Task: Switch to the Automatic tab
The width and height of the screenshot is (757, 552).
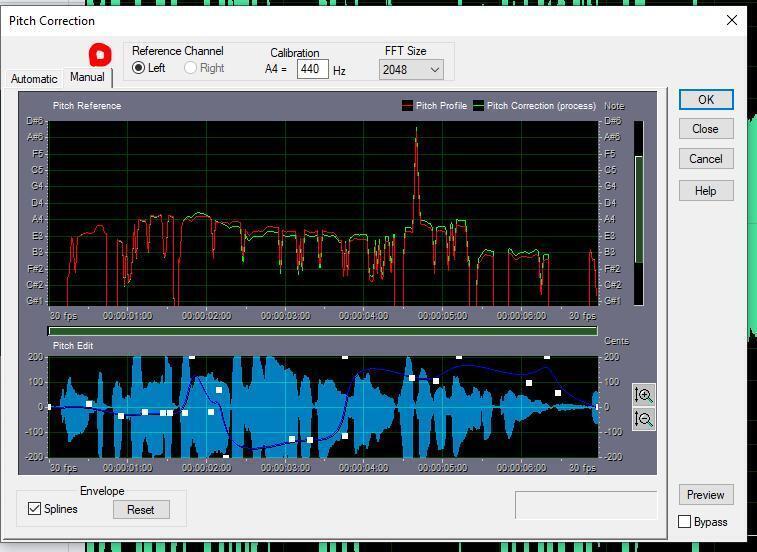Action: pyautogui.click(x=34, y=79)
